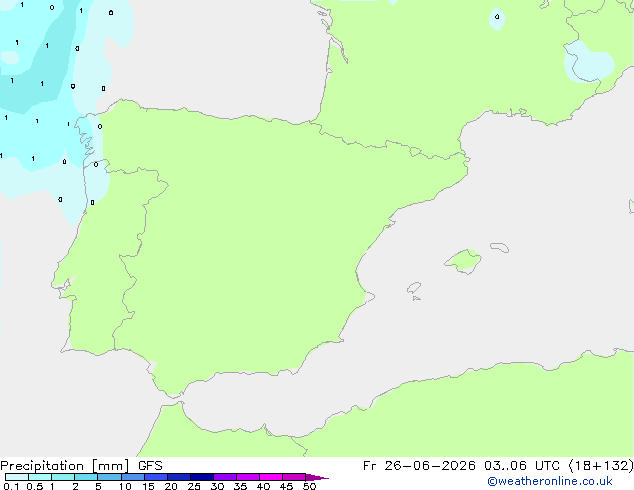Click the "03..06 UTC" time label
The image size is (634, 490).
[522, 466]
